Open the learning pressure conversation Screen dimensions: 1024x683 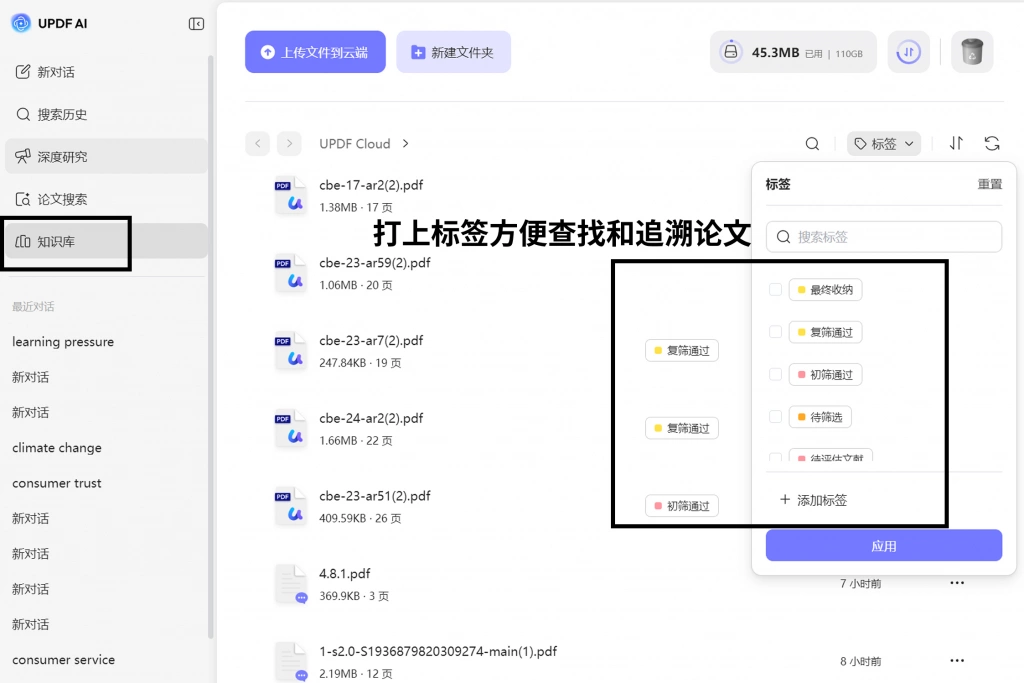point(63,342)
